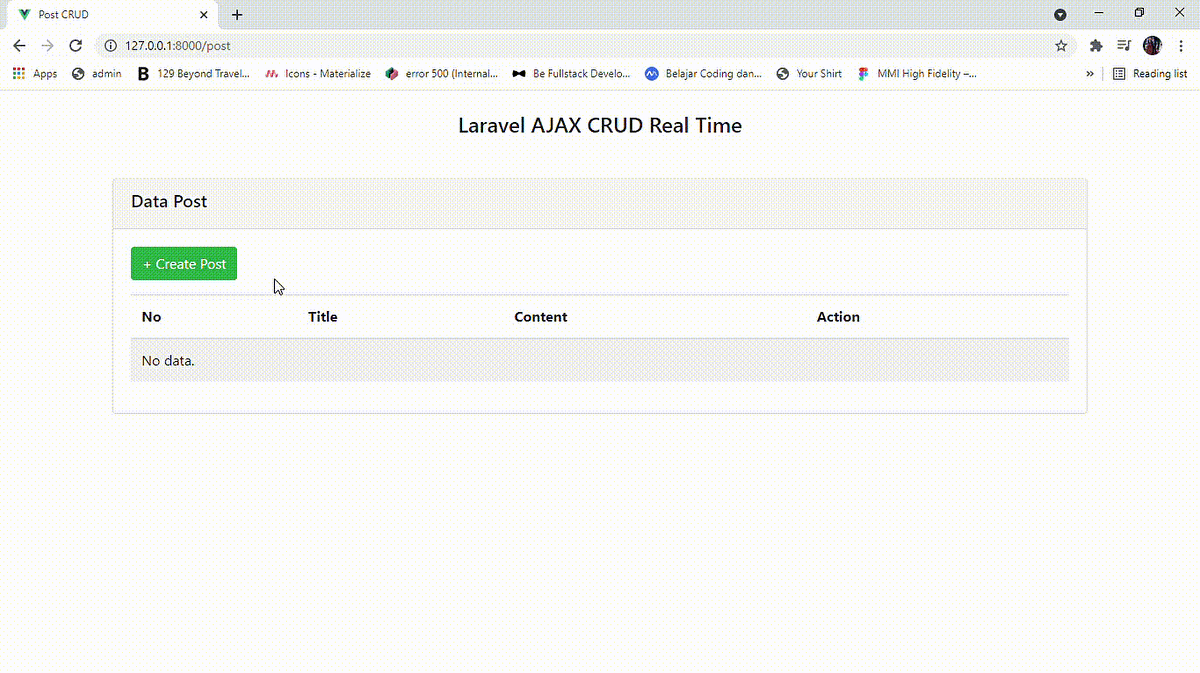Reload the page with the refresh button
Screen dimensions: 1200x673
75,45
